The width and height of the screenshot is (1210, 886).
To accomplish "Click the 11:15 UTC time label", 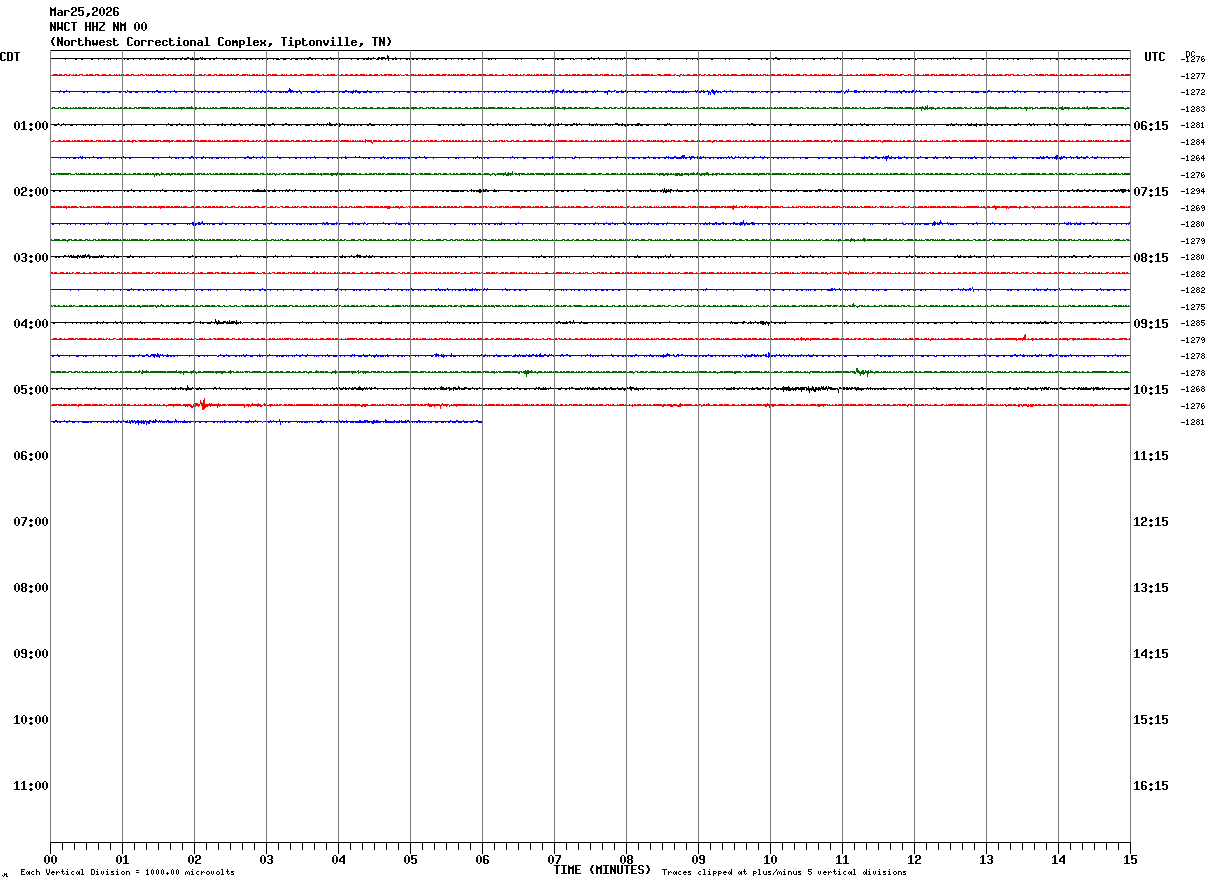I will coord(1151,456).
